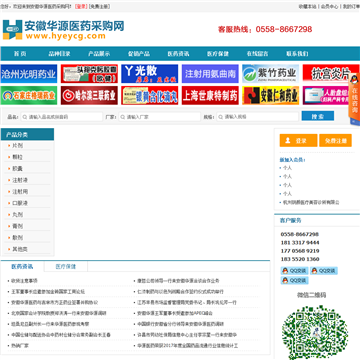
Task: Click the green 微信二维码 QR image
Action: tap(315, 332)
